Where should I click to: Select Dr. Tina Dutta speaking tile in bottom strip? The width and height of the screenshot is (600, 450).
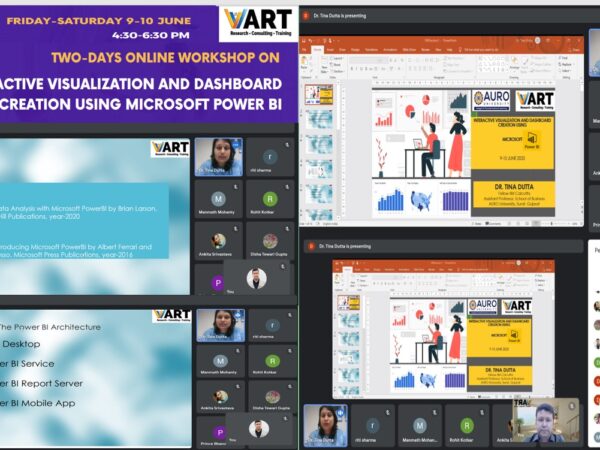click(x=326, y=426)
